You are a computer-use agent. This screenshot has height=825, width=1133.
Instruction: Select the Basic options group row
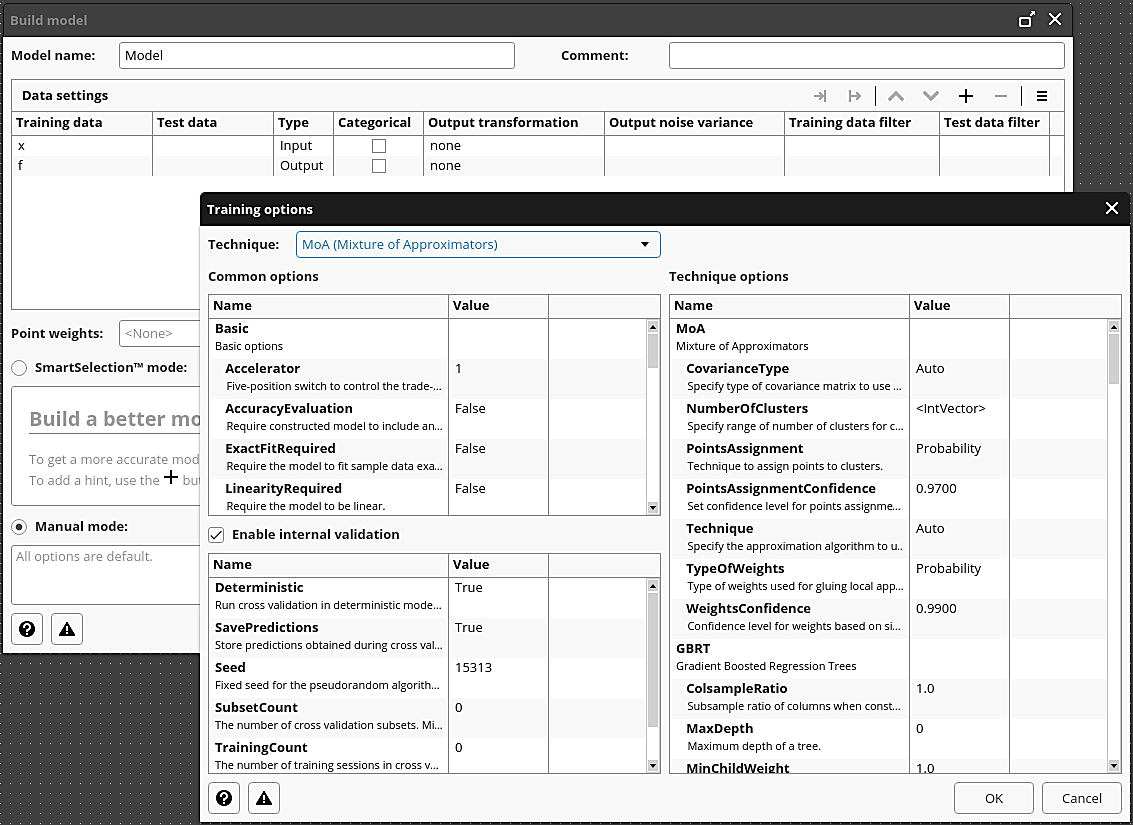(x=428, y=337)
